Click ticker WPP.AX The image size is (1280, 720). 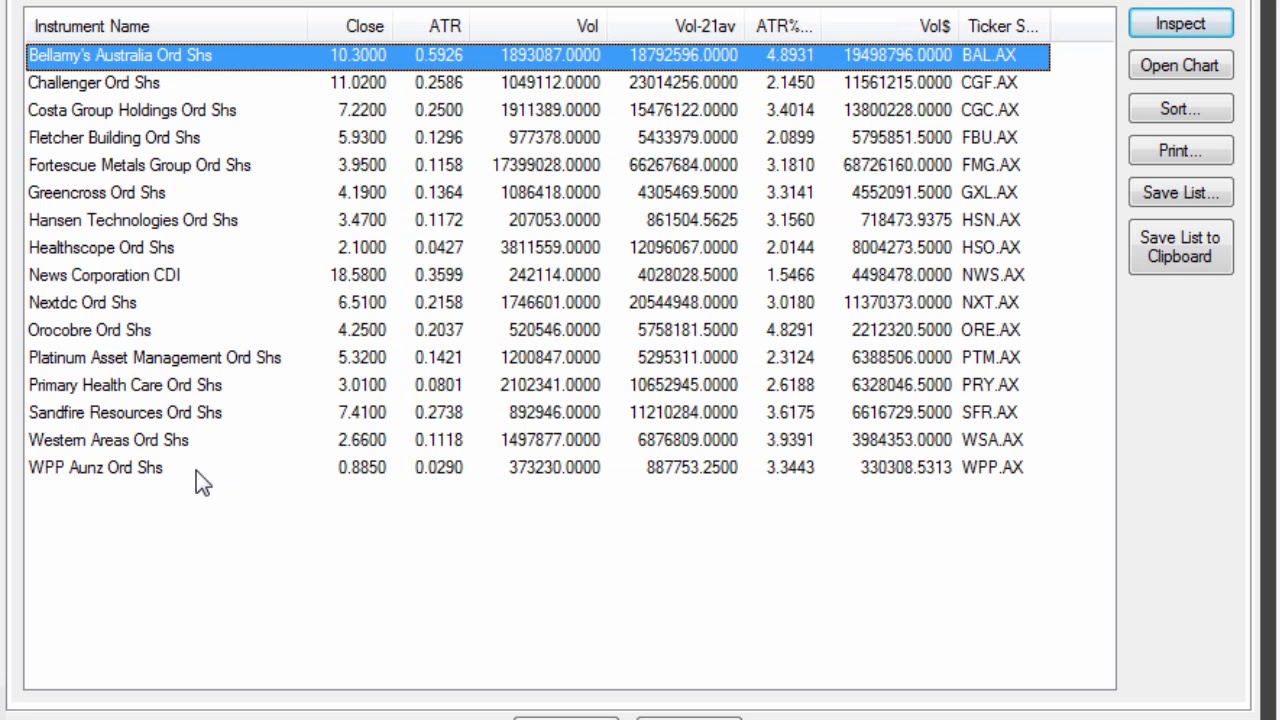point(992,468)
